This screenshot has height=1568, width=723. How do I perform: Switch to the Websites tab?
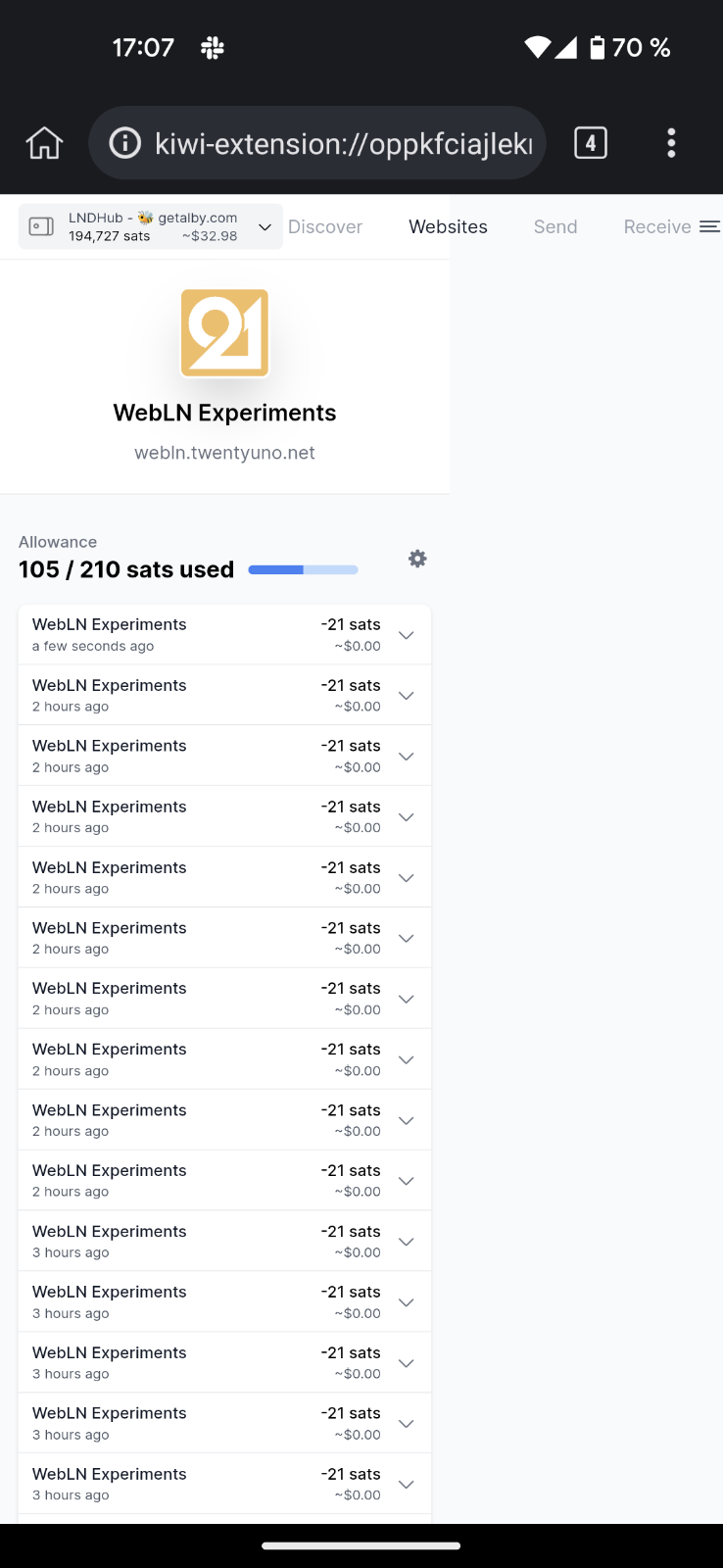tap(448, 226)
